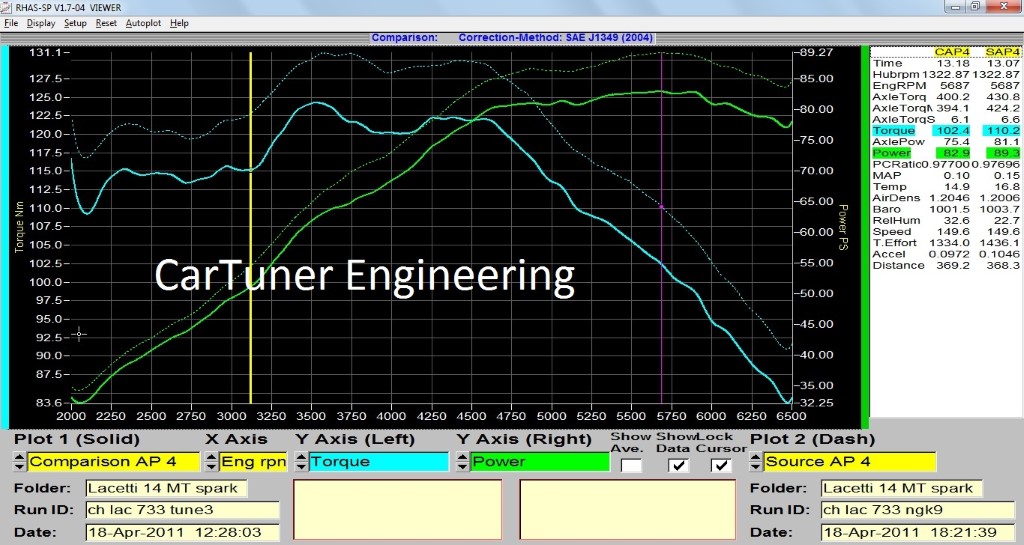Screen dimensions: 1024x545
Task: Select the Eng rpm X axis field
Action: tap(253, 462)
